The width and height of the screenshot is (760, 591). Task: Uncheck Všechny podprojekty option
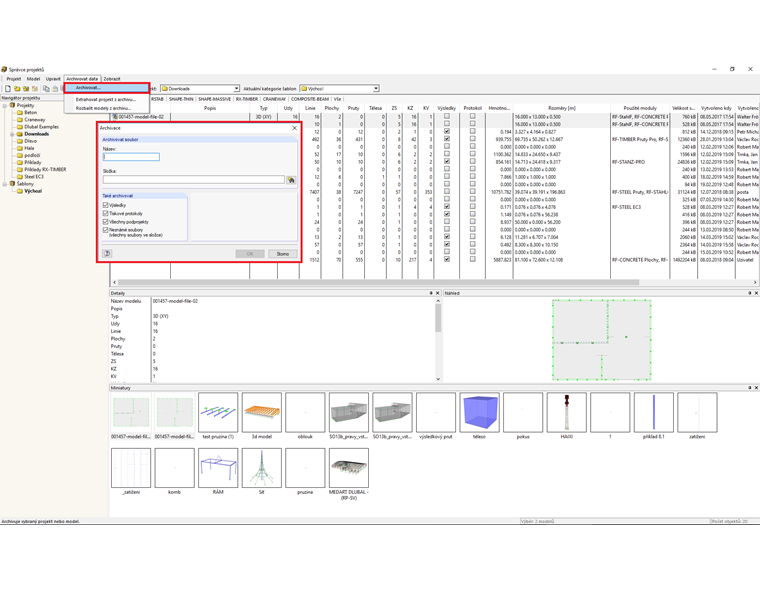coord(106,222)
